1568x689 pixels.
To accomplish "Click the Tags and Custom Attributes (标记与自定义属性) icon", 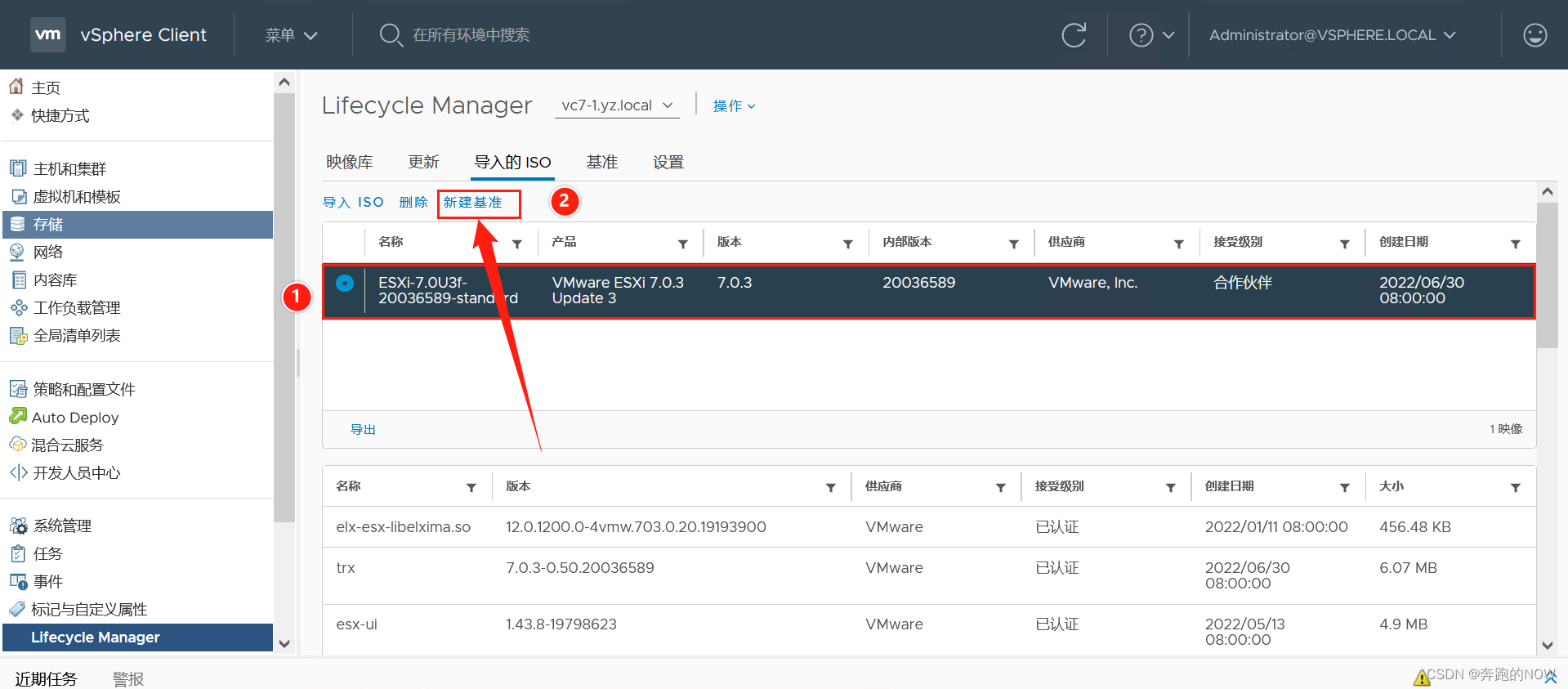I will coord(17,609).
